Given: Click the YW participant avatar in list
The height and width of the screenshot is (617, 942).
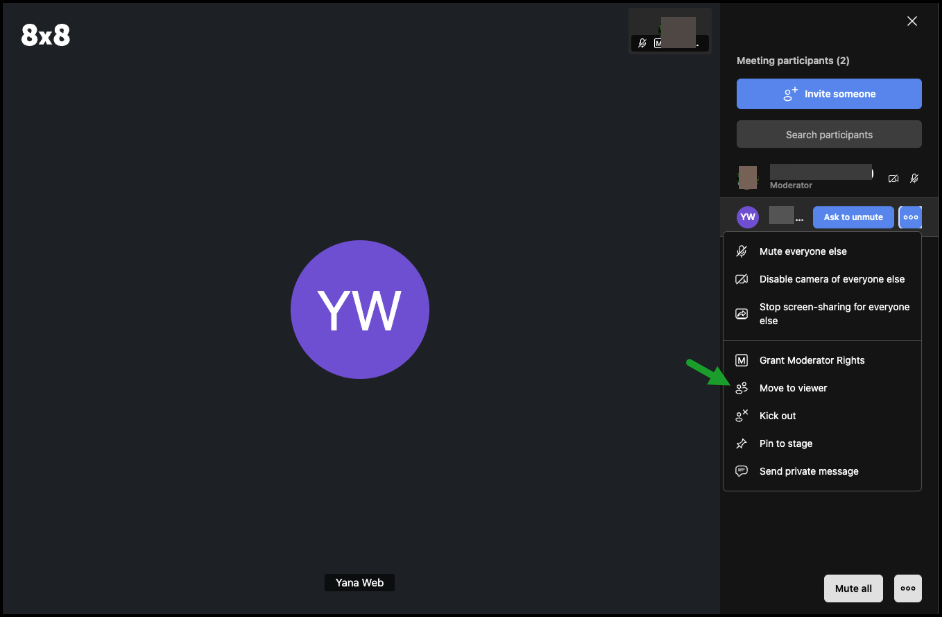Looking at the screenshot, I should click(747, 217).
